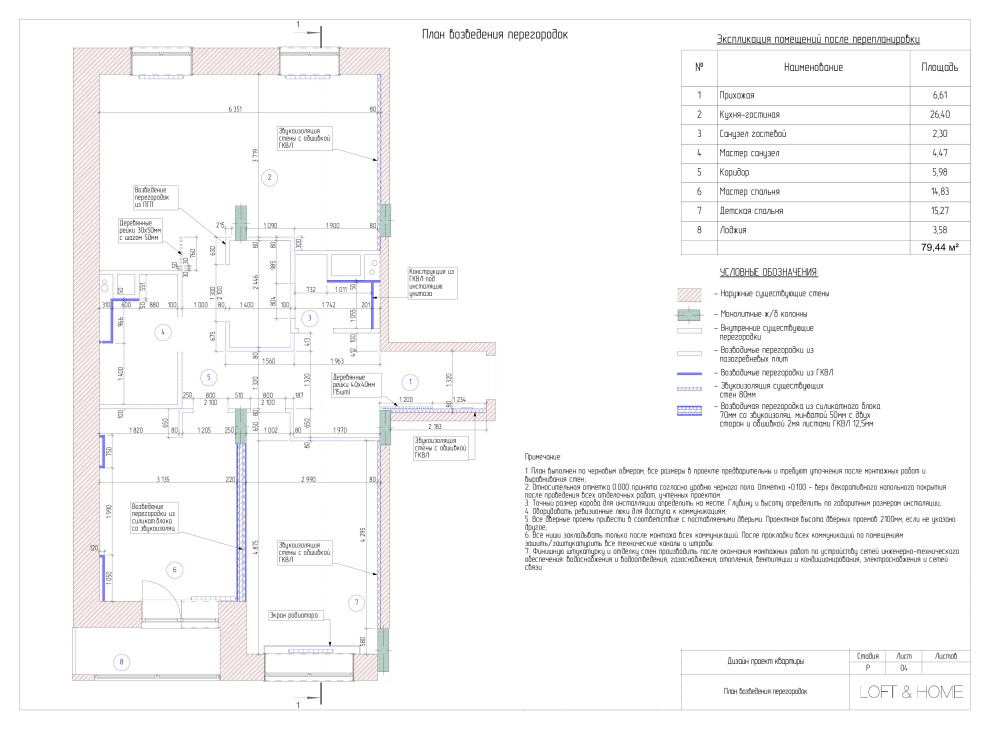The image size is (990, 730).
Task: Click the pink hatched exterior walls legend swatch
Action: (693, 292)
